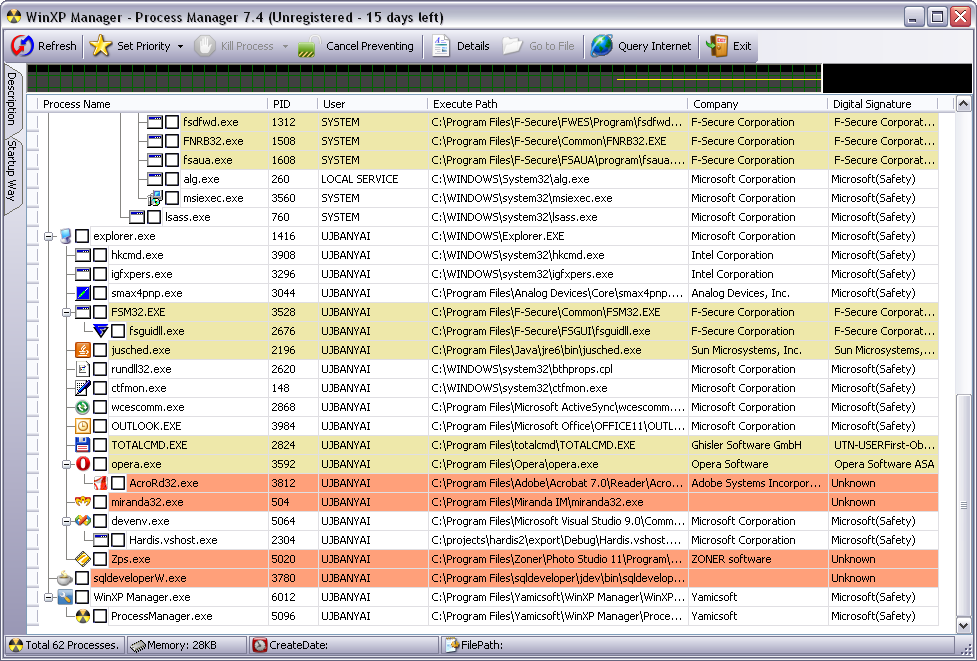Click the Kill Process button label
The height and width of the screenshot is (661, 977).
pos(247,46)
